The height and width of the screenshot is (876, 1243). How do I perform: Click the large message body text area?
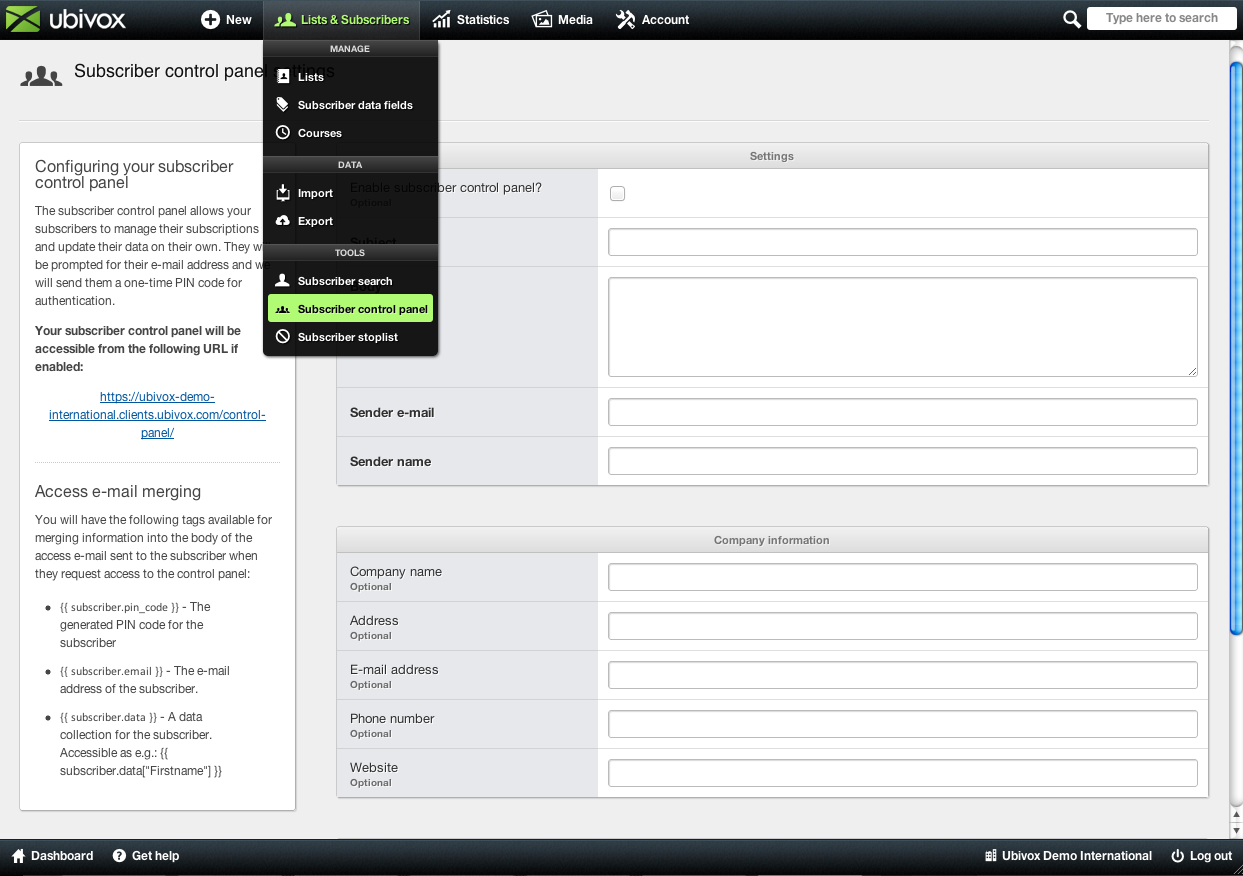point(903,327)
